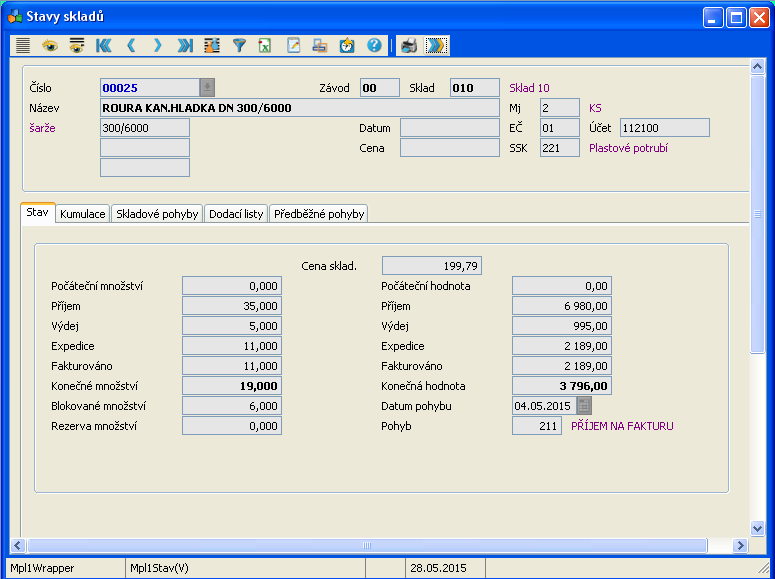Viewport: 775px width, 579px height.
Task: Click the list view icon
Action: point(23,45)
